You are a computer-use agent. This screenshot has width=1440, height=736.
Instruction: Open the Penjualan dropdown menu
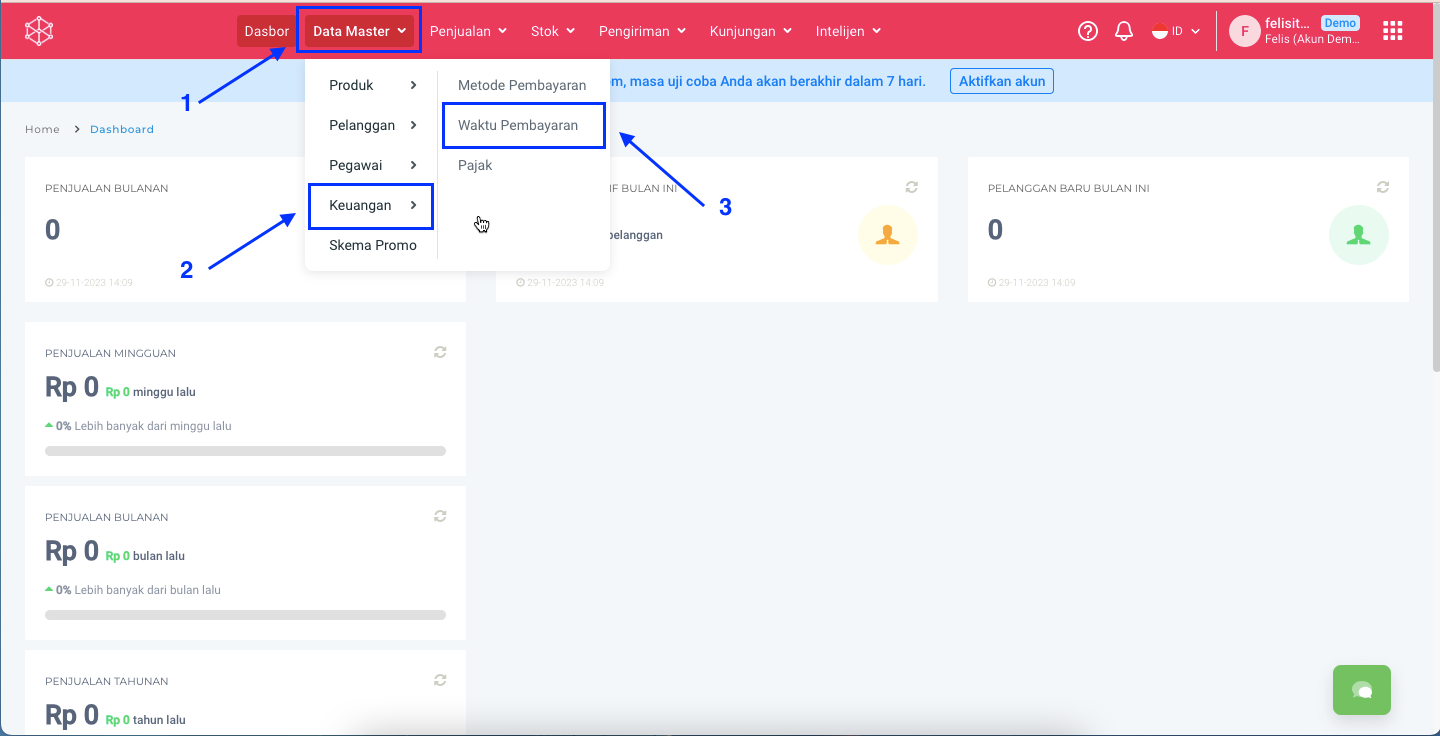(x=468, y=31)
